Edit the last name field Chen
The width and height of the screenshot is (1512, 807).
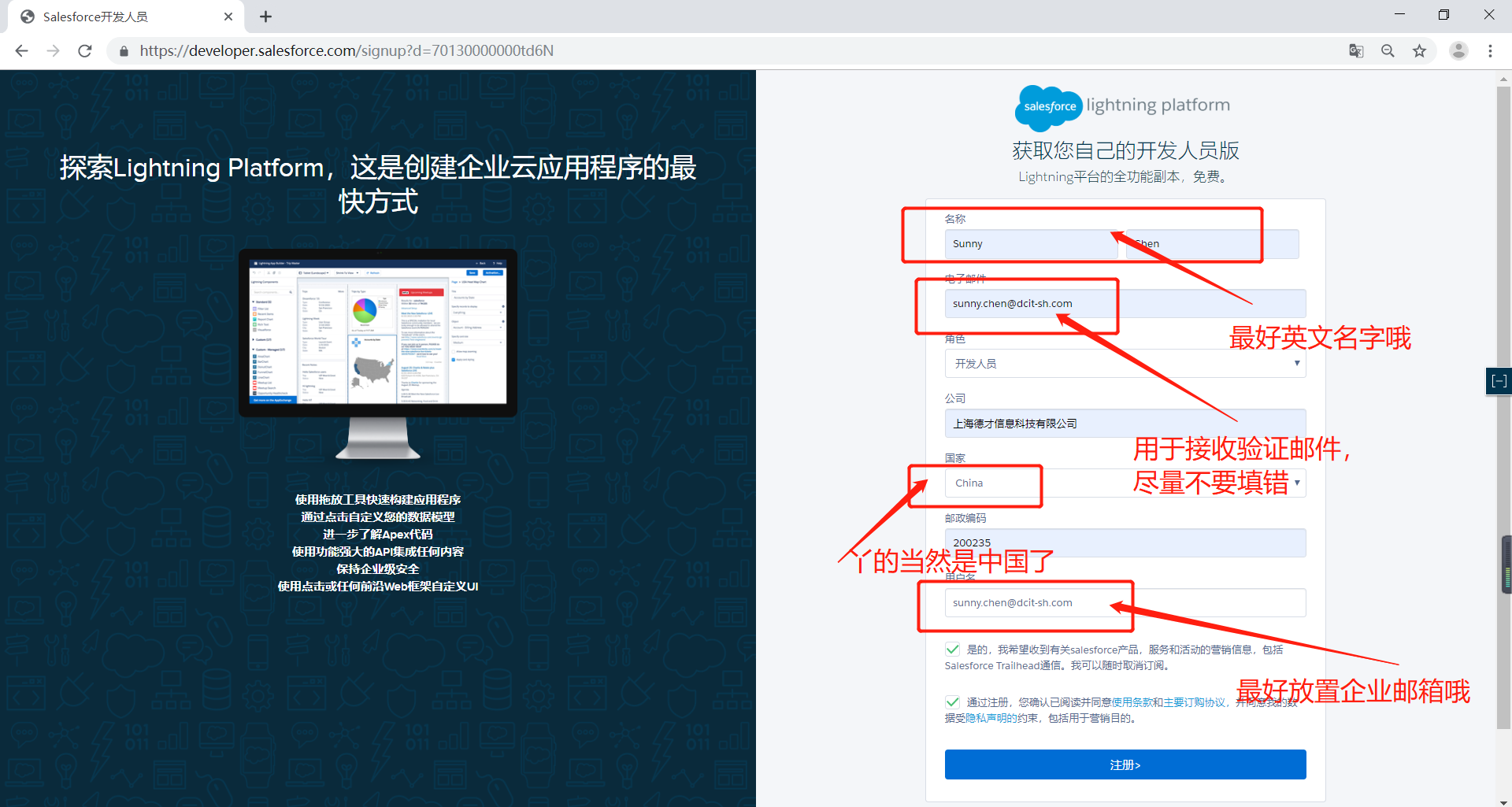coord(1212,244)
